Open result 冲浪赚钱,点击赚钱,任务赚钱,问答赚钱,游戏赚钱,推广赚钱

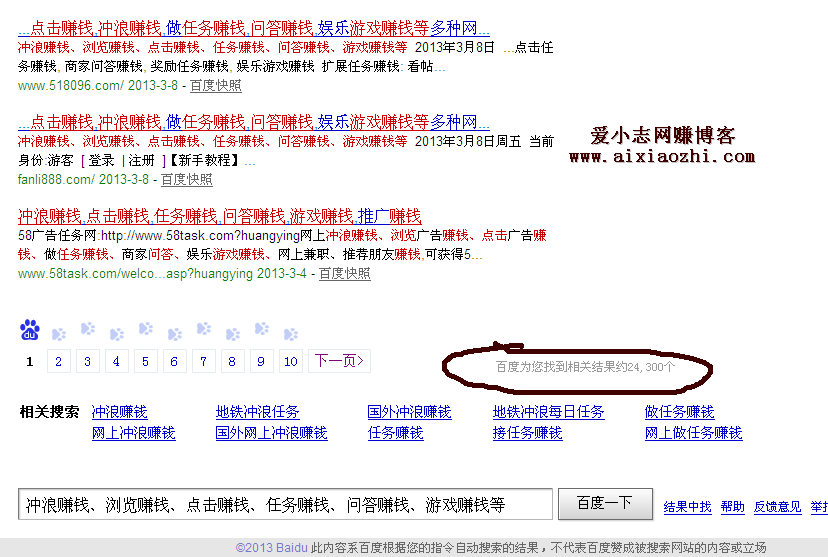[x=220, y=216]
